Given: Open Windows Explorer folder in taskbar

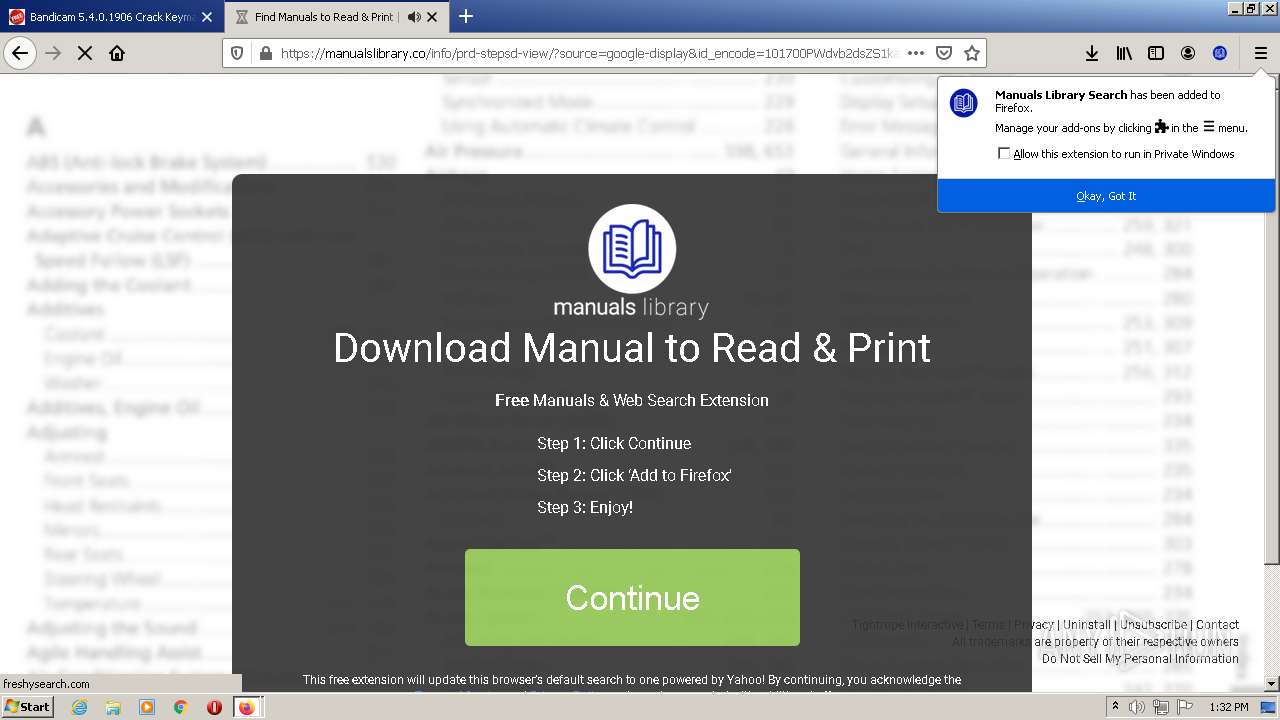Looking at the screenshot, I should click(x=113, y=707).
